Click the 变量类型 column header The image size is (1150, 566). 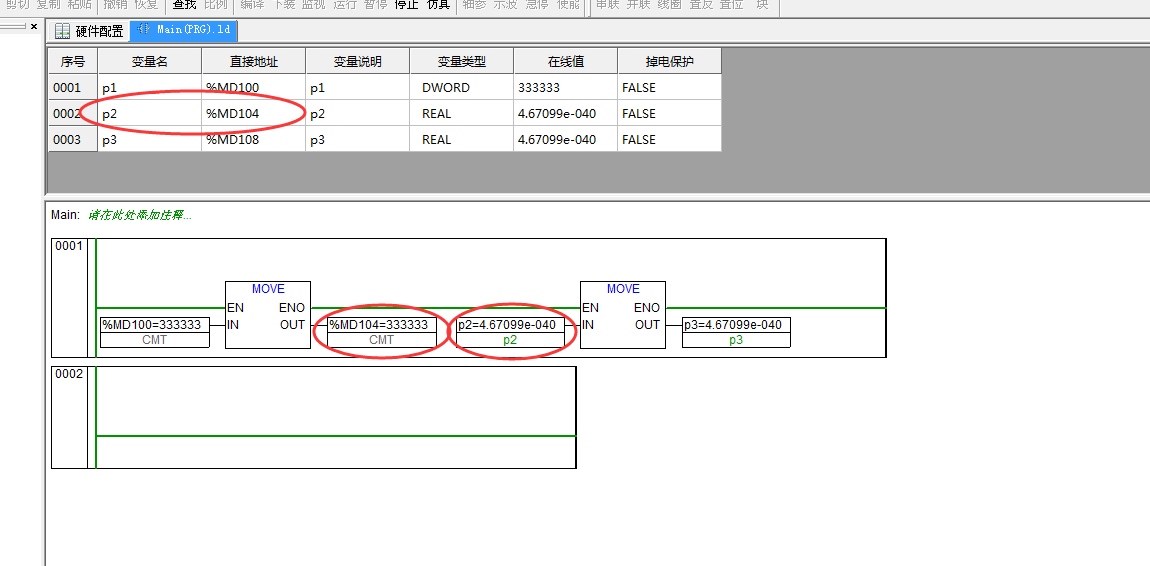point(461,61)
